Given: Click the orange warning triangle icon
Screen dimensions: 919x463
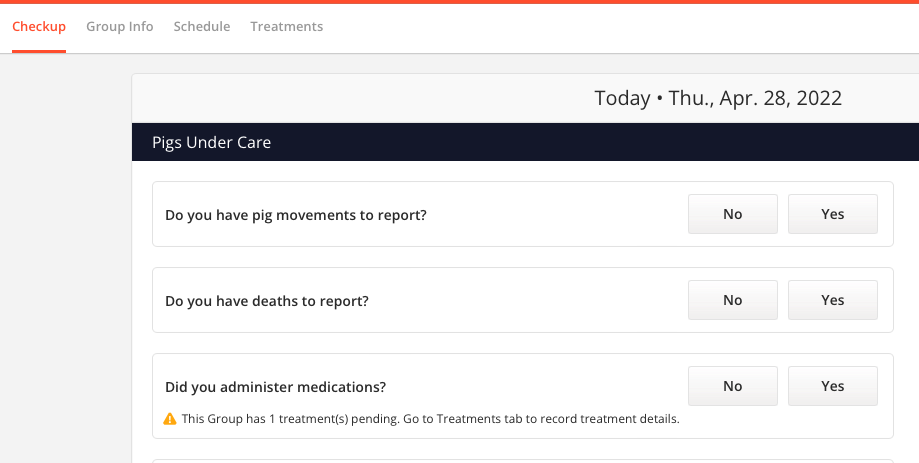Looking at the screenshot, I should click(170, 419).
